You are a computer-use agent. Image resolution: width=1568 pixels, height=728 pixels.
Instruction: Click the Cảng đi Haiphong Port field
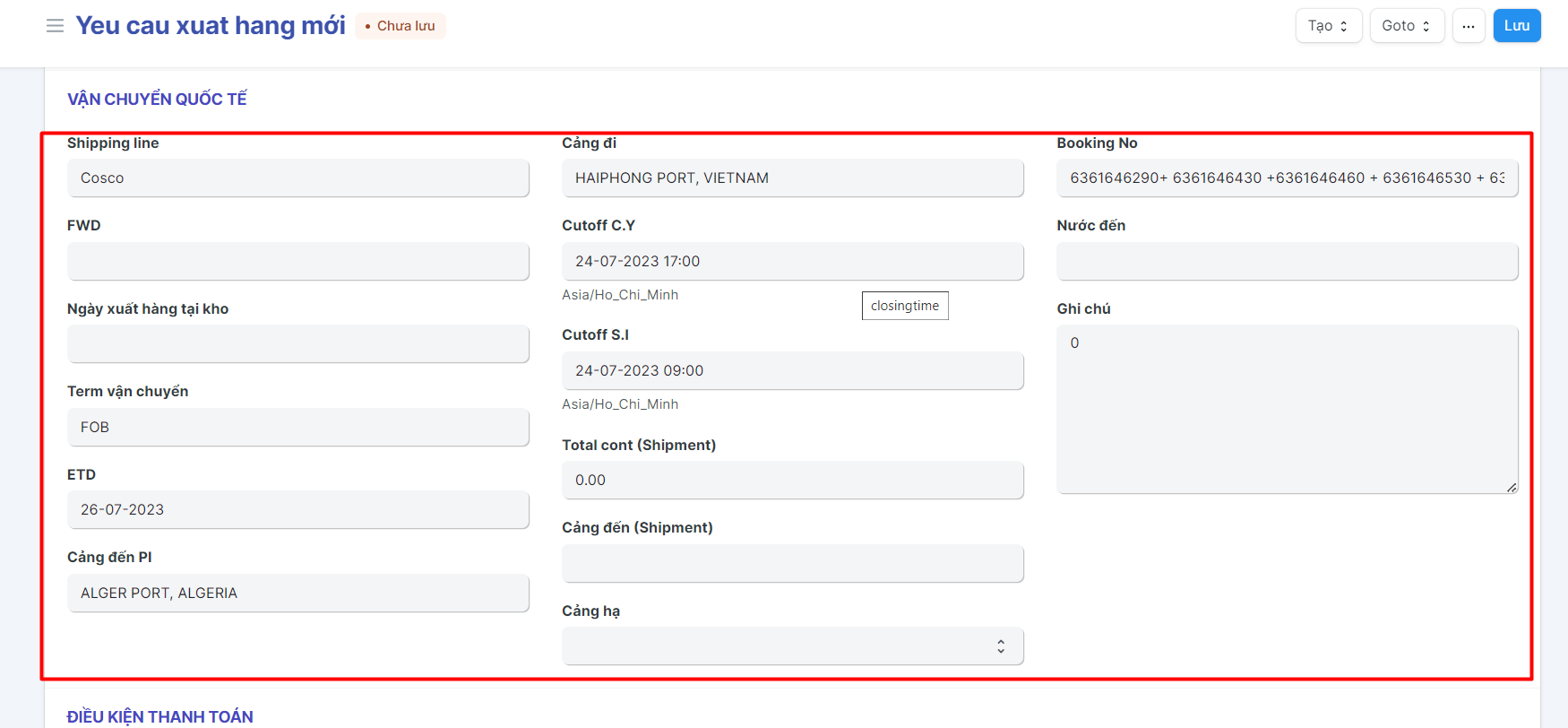coord(792,178)
